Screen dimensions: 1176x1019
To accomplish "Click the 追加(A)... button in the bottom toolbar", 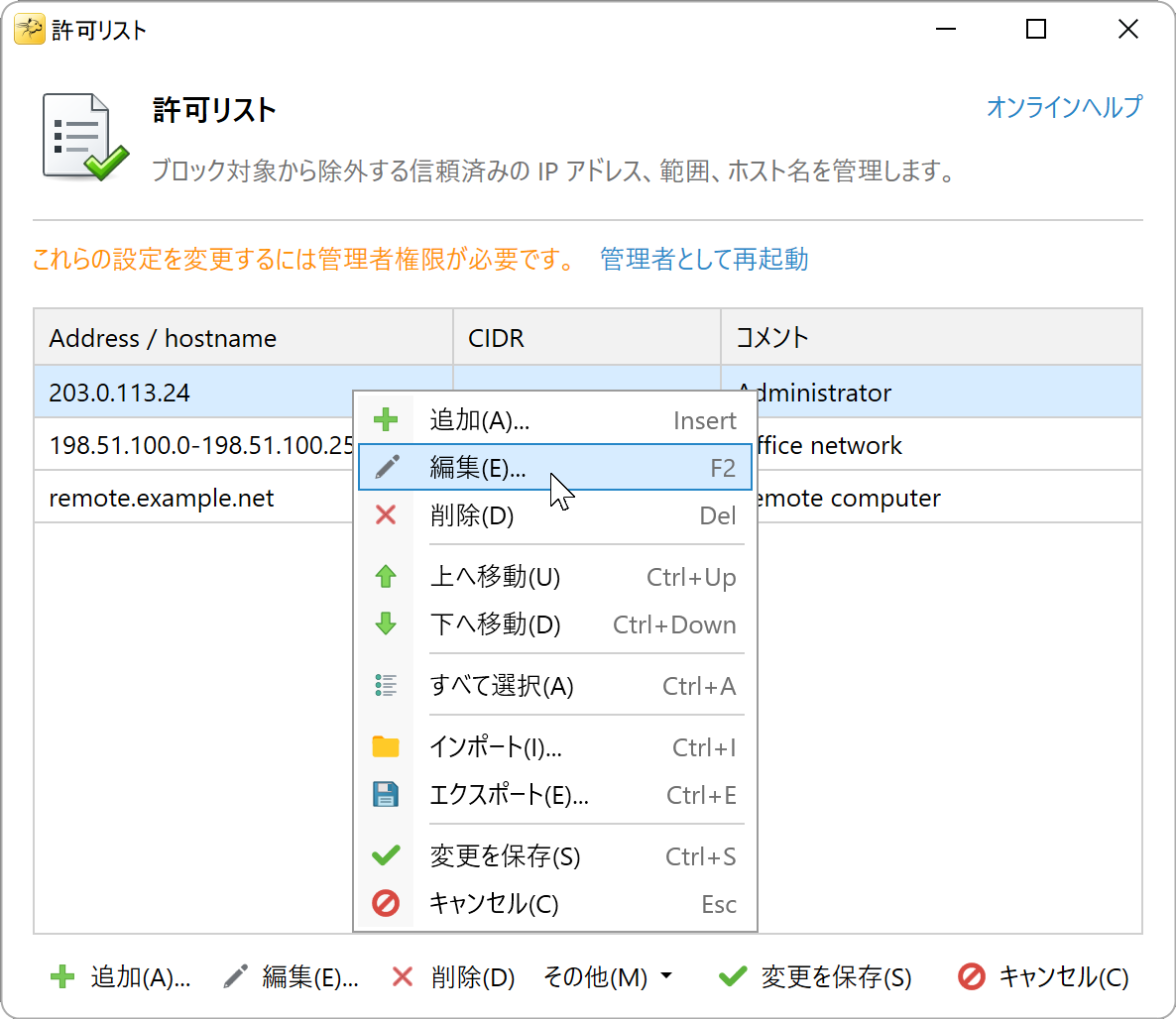I will [x=120, y=977].
